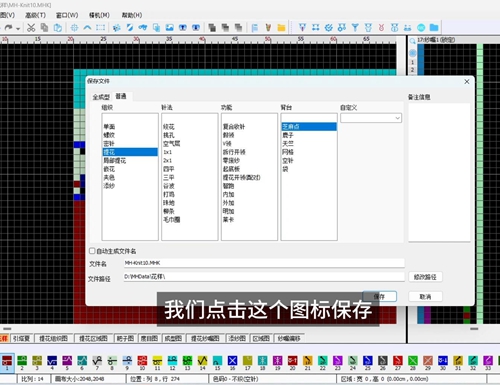
Task: Select color swatch number 10 in the palette
Action: coord(142,362)
